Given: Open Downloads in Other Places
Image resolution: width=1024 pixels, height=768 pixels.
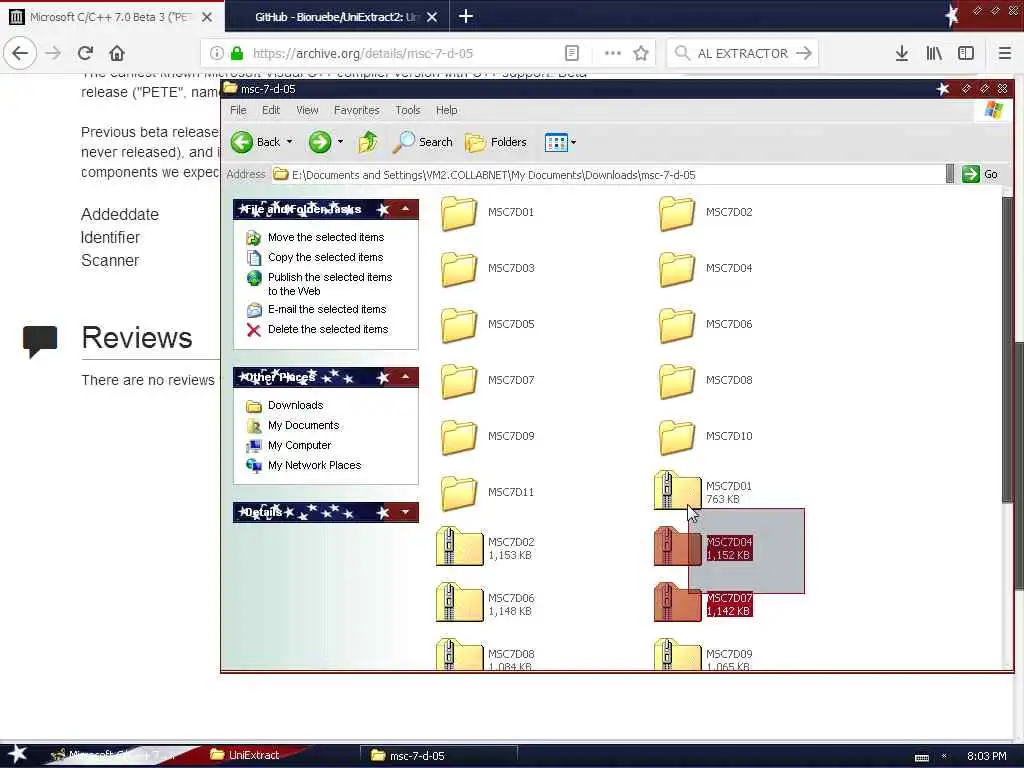Looking at the screenshot, I should tap(295, 405).
